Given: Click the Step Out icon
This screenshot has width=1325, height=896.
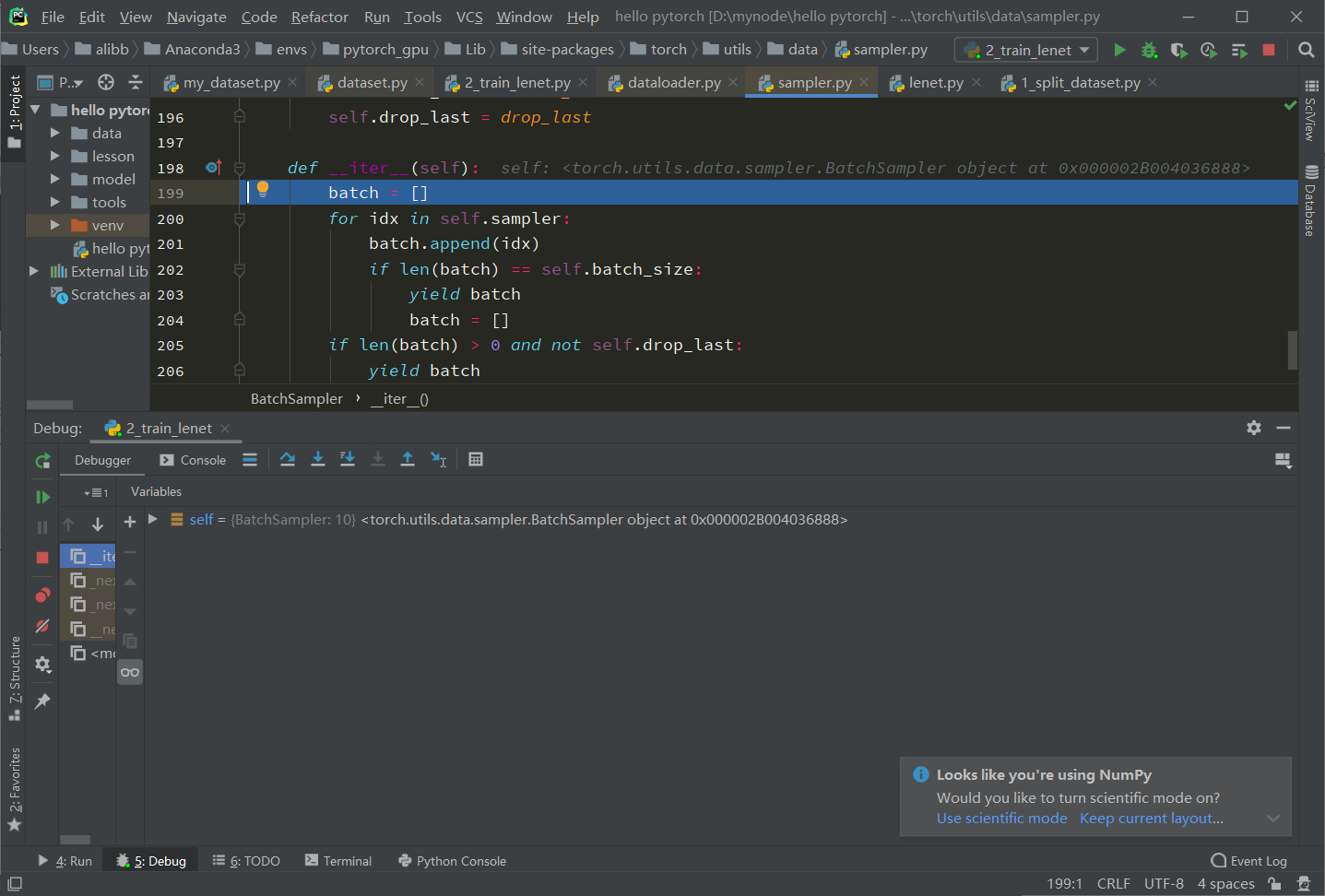Looking at the screenshot, I should 408,458.
